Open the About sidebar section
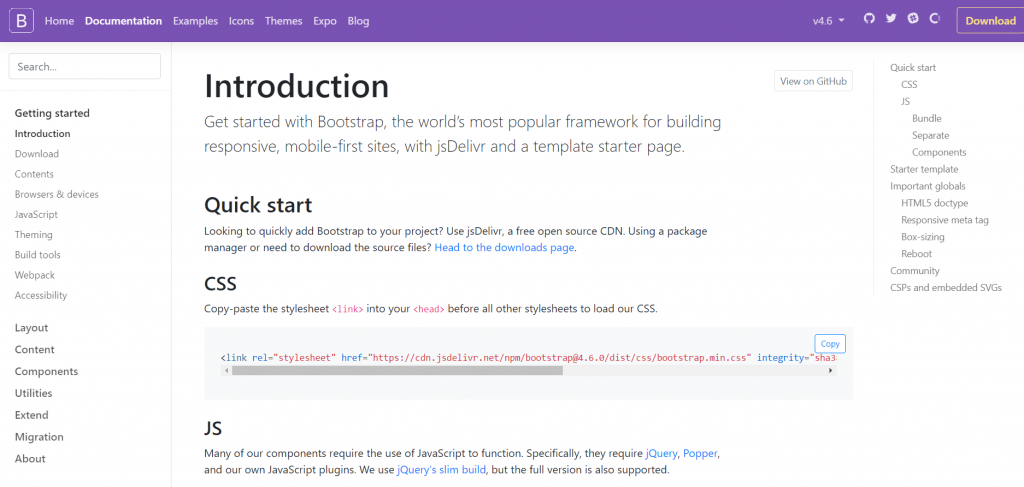Viewport: 1024px width, 487px height. (x=30, y=459)
